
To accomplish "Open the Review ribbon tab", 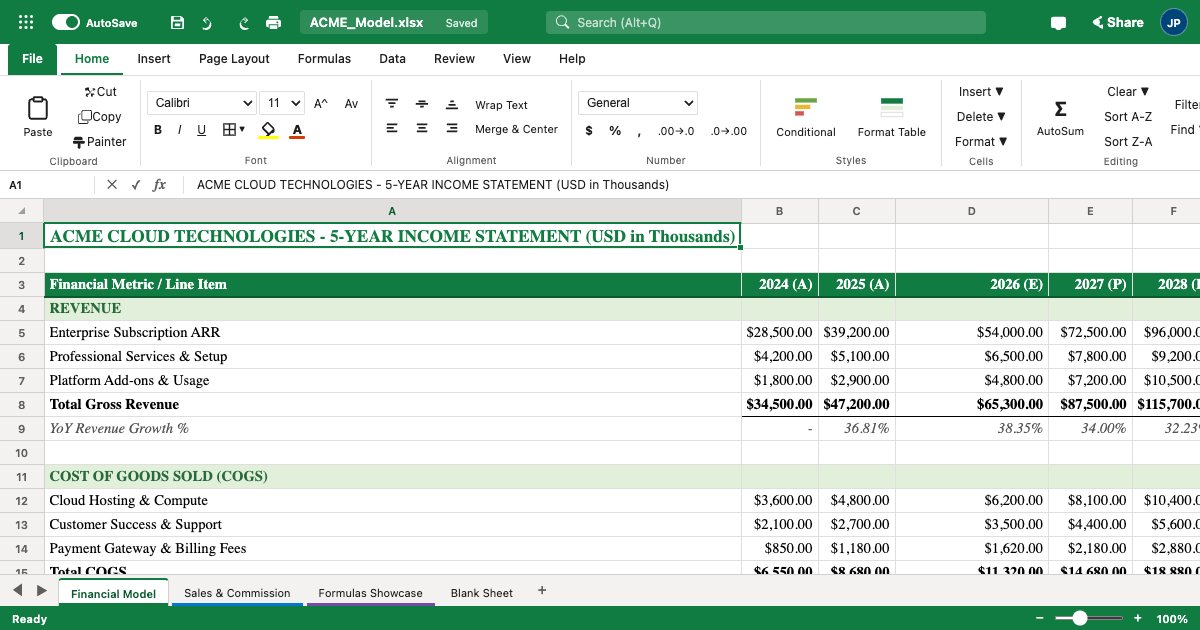I will (454, 59).
